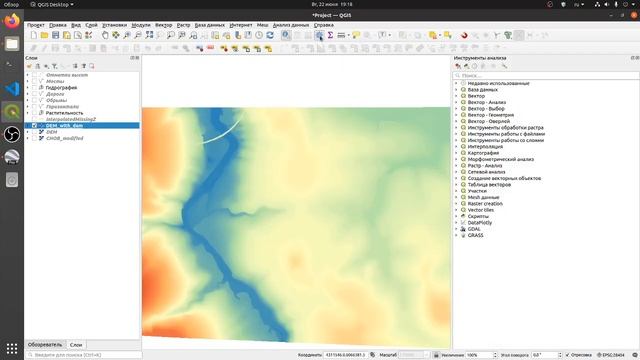Click the red magnet snapping icon

coord(464,36)
